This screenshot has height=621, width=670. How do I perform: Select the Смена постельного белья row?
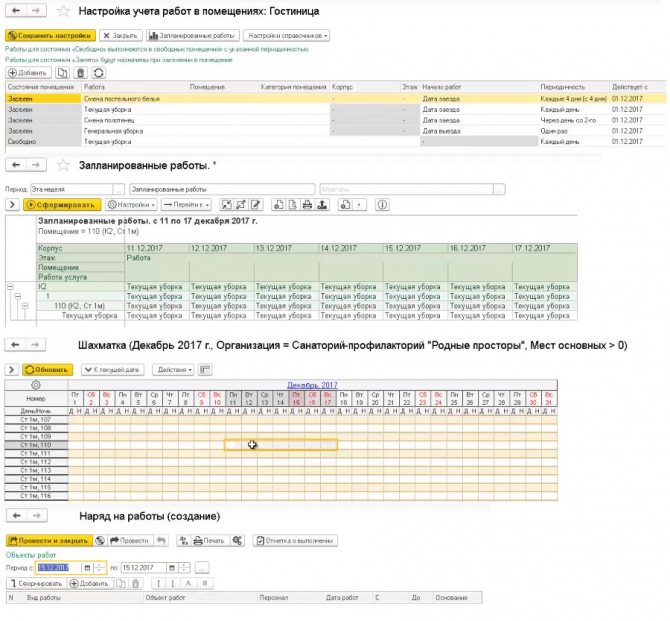tap(336, 99)
